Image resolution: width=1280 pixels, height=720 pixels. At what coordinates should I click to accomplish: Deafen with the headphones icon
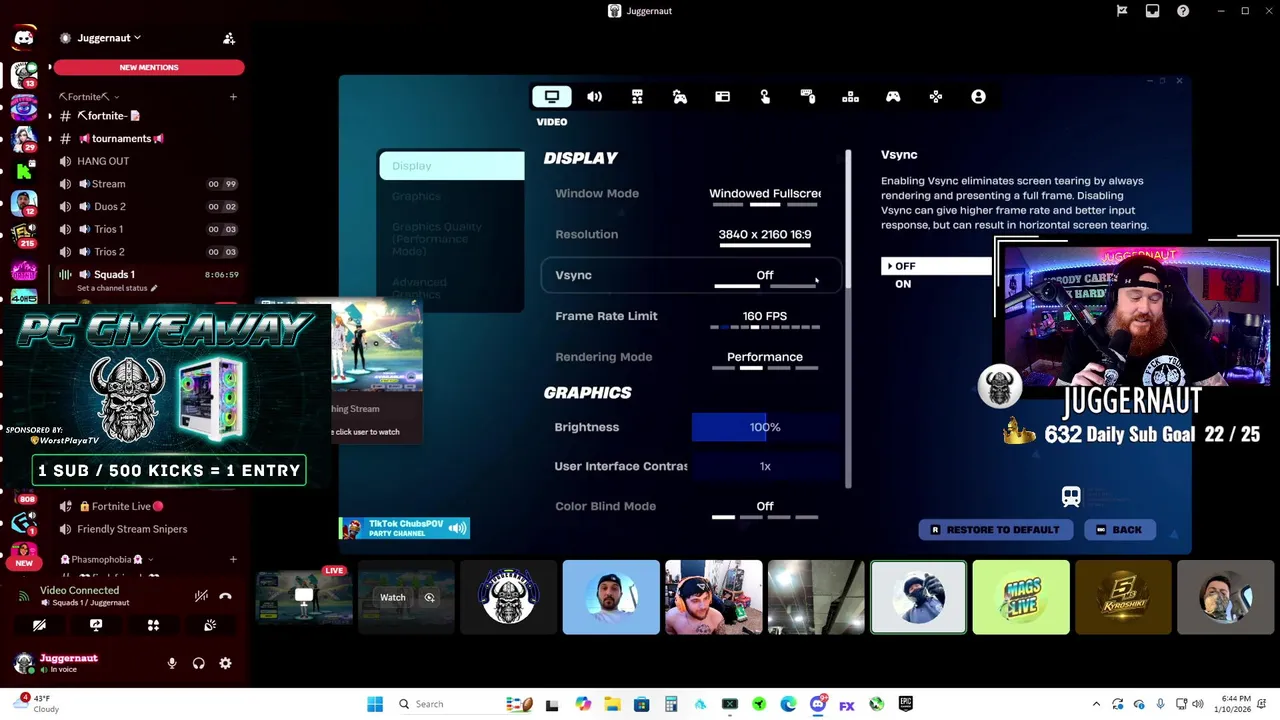pos(199,663)
